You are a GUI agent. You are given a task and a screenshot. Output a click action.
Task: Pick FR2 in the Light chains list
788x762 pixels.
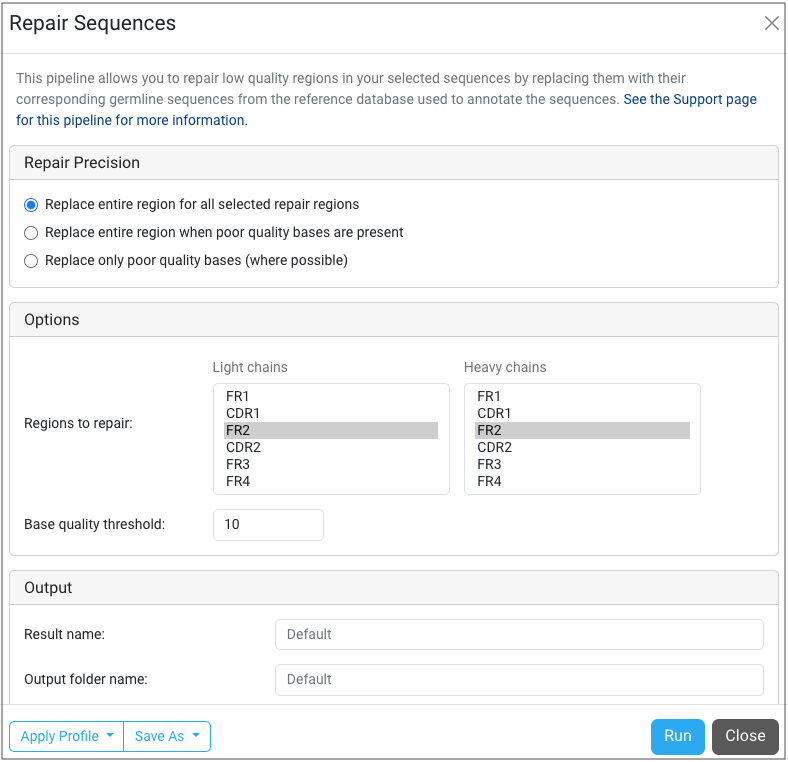[238, 431]
